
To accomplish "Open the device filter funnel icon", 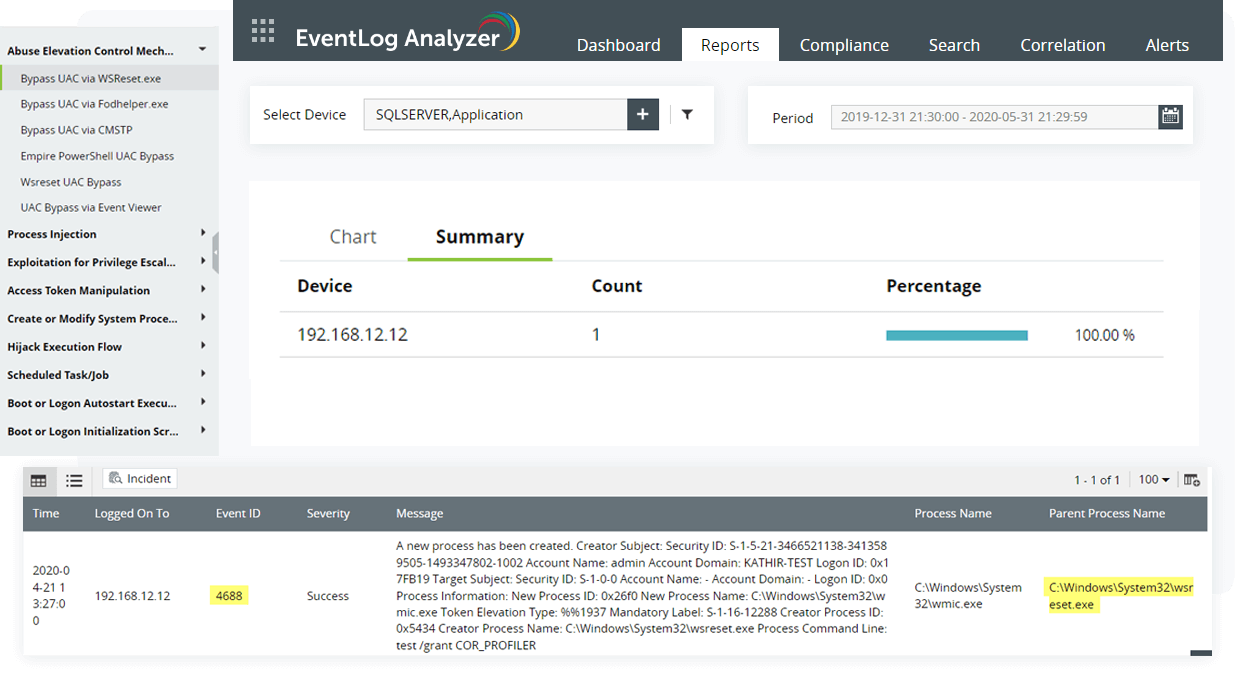I will 687,114.
